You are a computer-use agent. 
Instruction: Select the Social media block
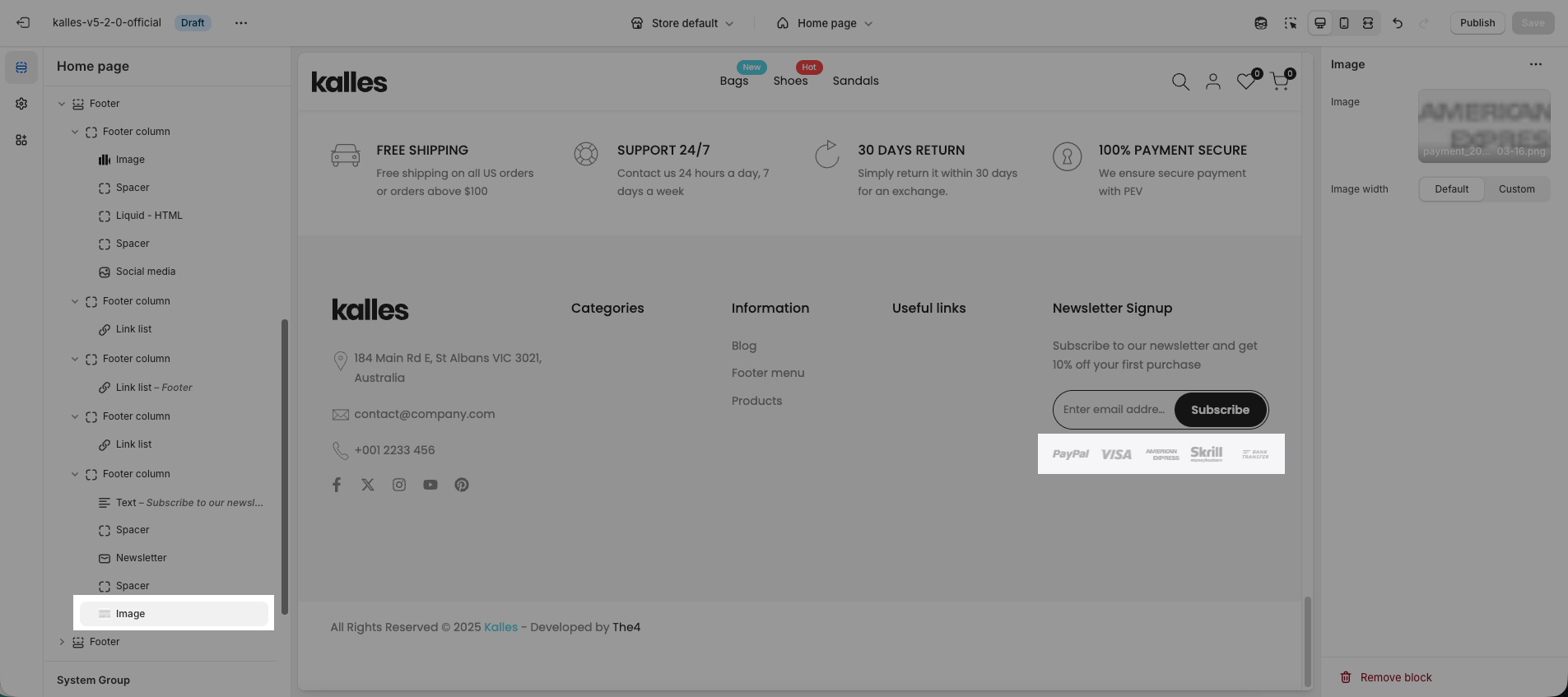coord(146,272)
